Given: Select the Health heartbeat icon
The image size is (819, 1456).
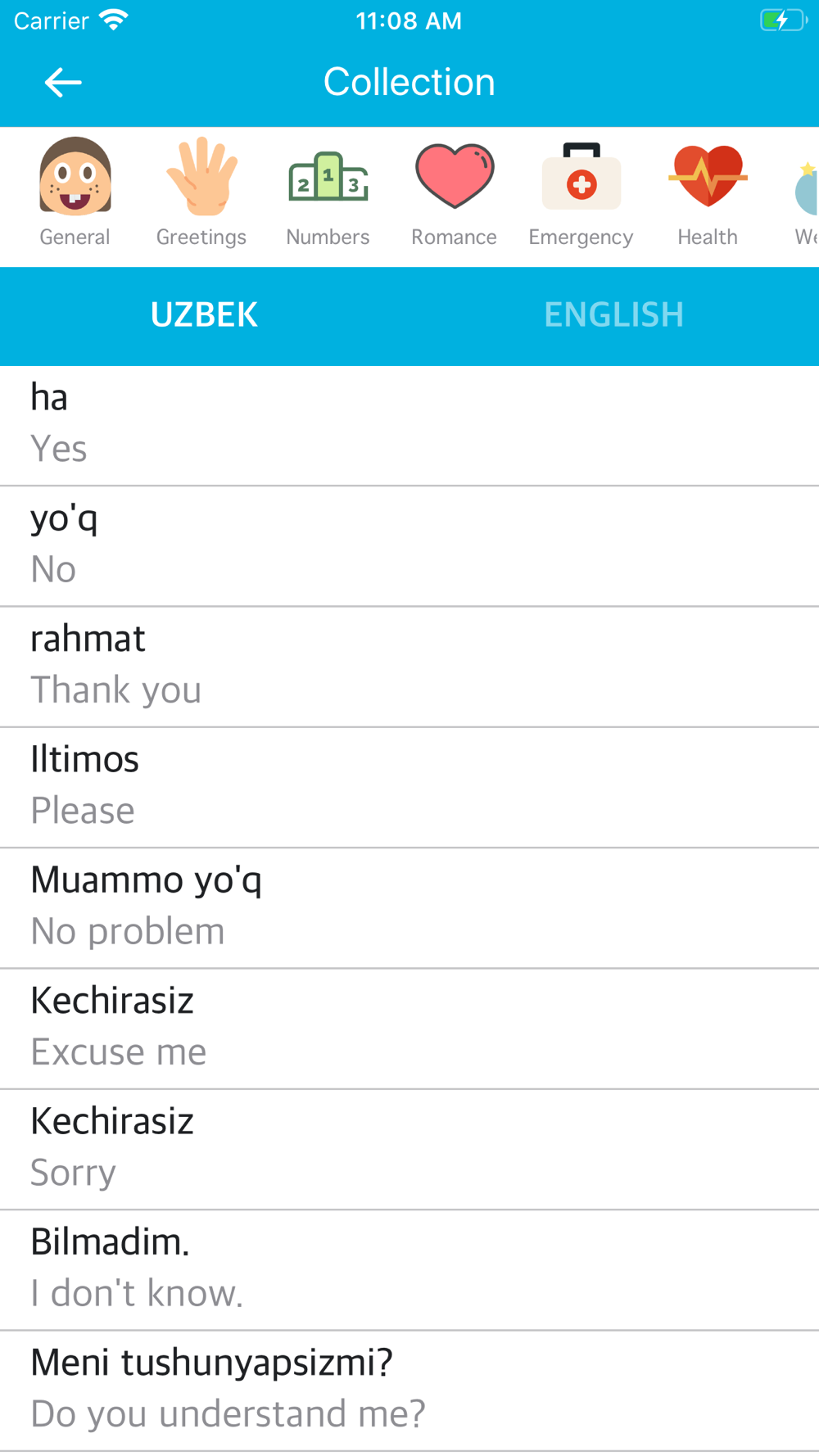Looking at the screenshot, I should [x=708, y=176].
